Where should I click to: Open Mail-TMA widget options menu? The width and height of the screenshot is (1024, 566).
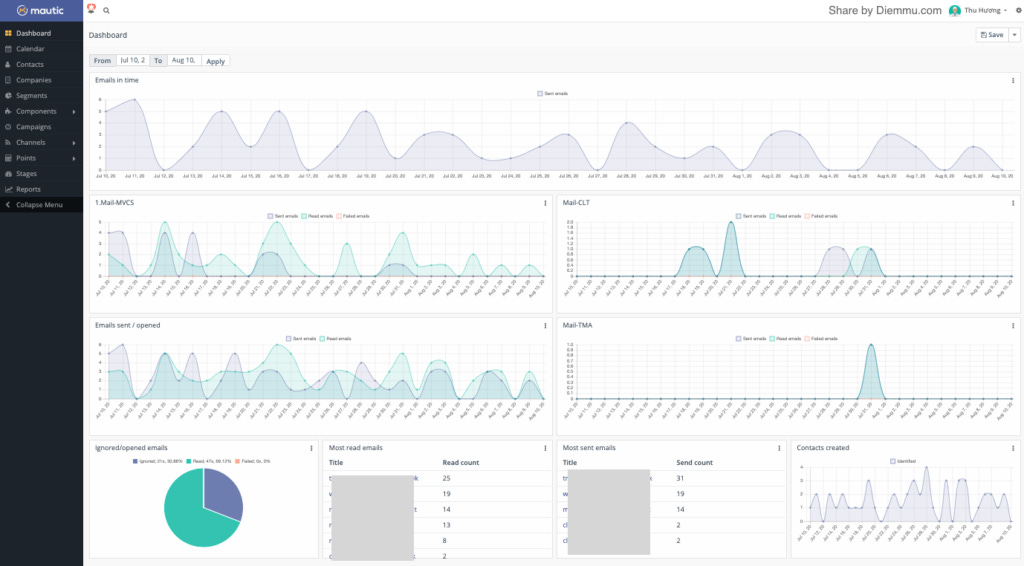(x=1013, y=326)
